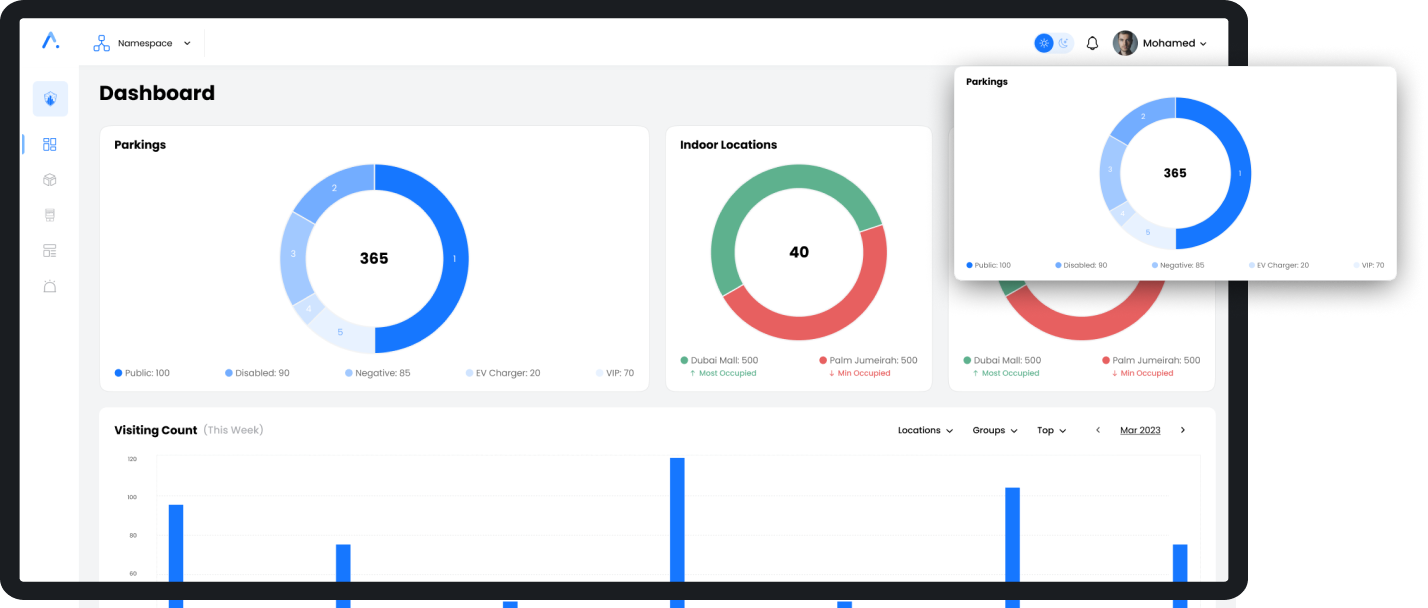Select the shield icon in the sidebar

[50, 99]
